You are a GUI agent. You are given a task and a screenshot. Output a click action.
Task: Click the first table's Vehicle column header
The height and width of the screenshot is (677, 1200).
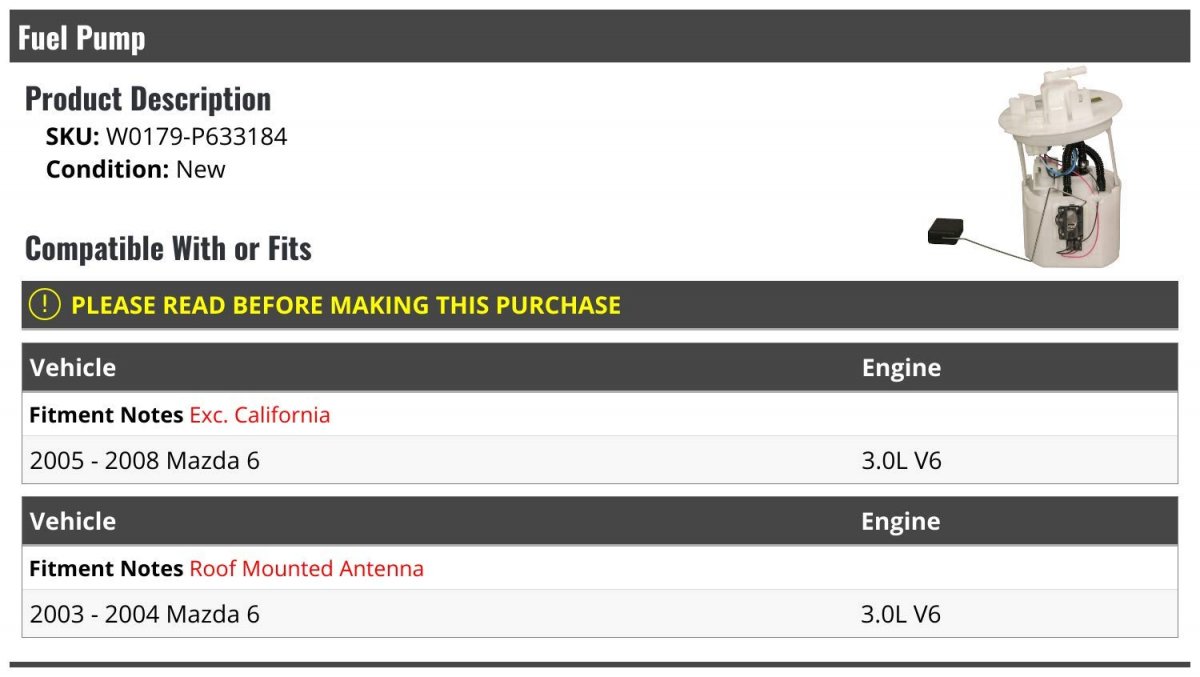click(73, 367)
